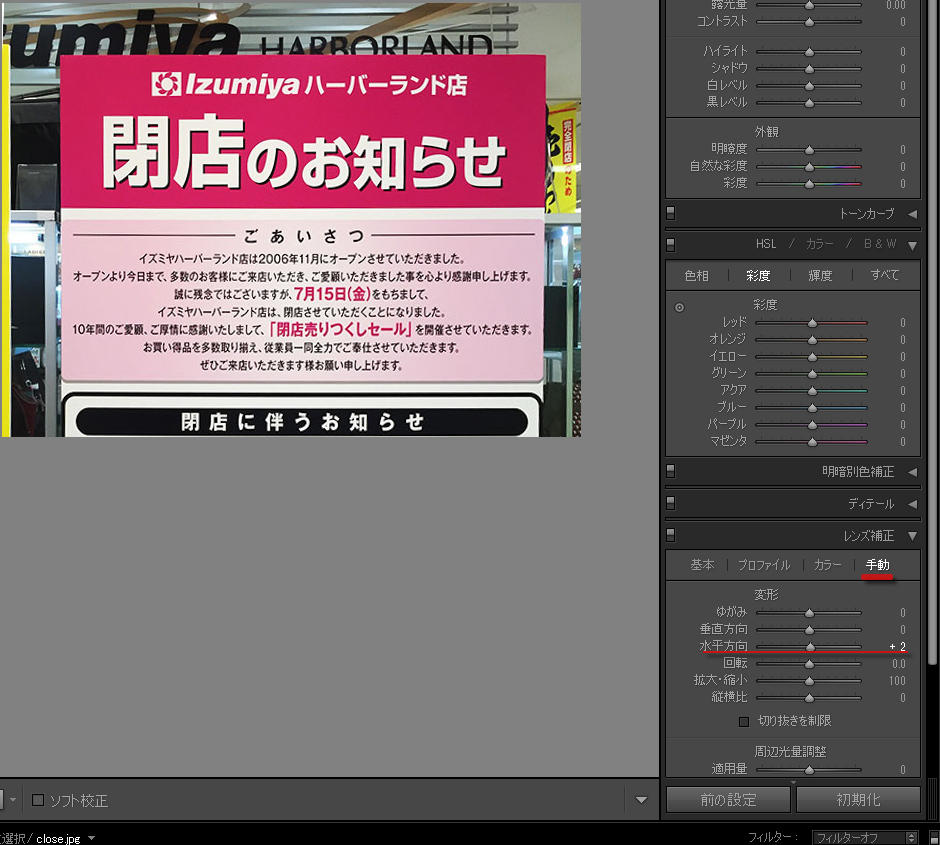
Task: Adjust the 白レベル slider
Action: [809, 86]
